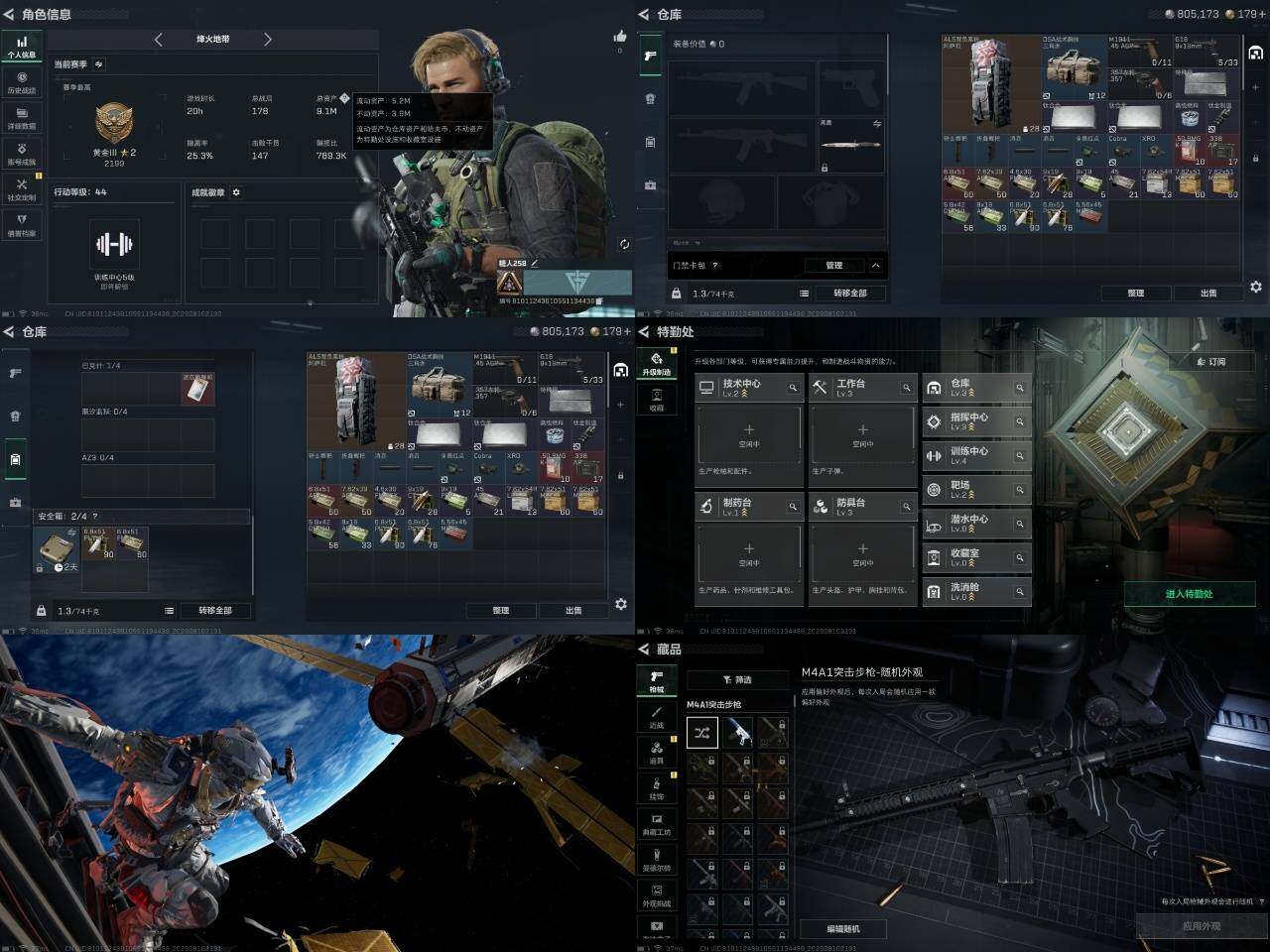The image size is (1270, 952).
Task: Click the 应用外观 button
Action: pyautogui.click(x=1202, y=926)
